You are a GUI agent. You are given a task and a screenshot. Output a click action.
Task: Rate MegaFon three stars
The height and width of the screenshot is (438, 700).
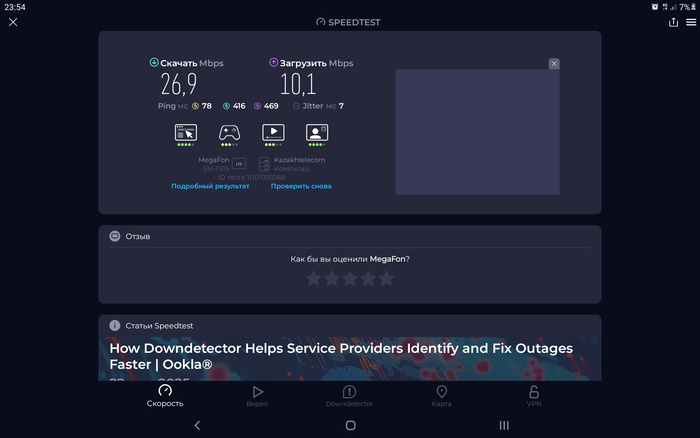point(350,278)
